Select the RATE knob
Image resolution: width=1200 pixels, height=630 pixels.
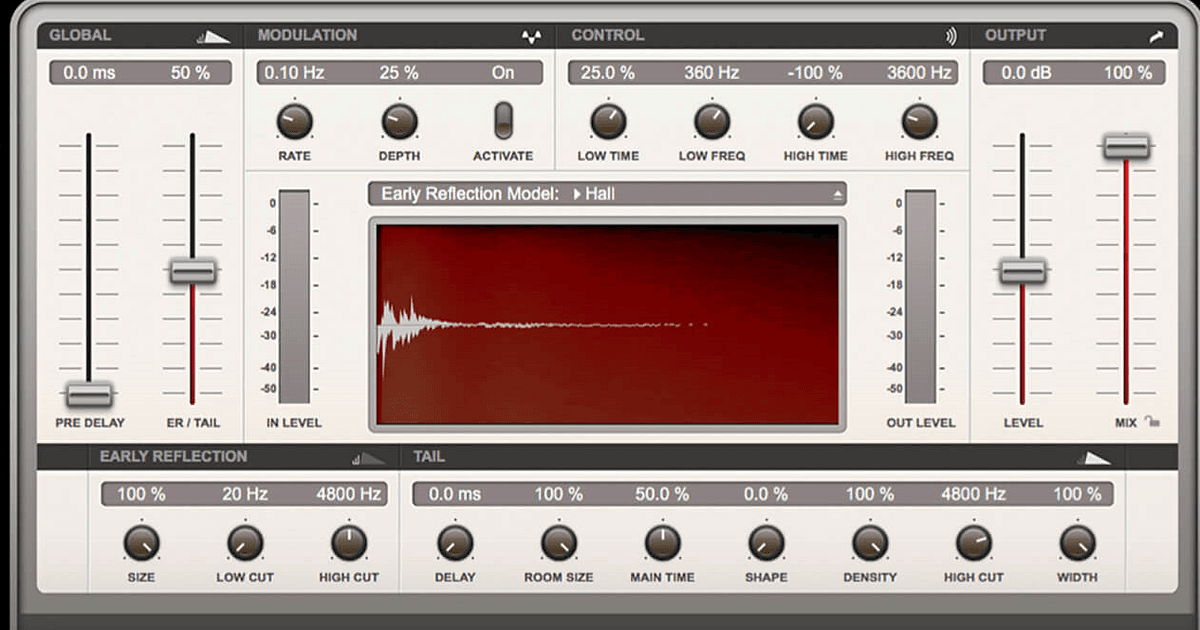294,124
